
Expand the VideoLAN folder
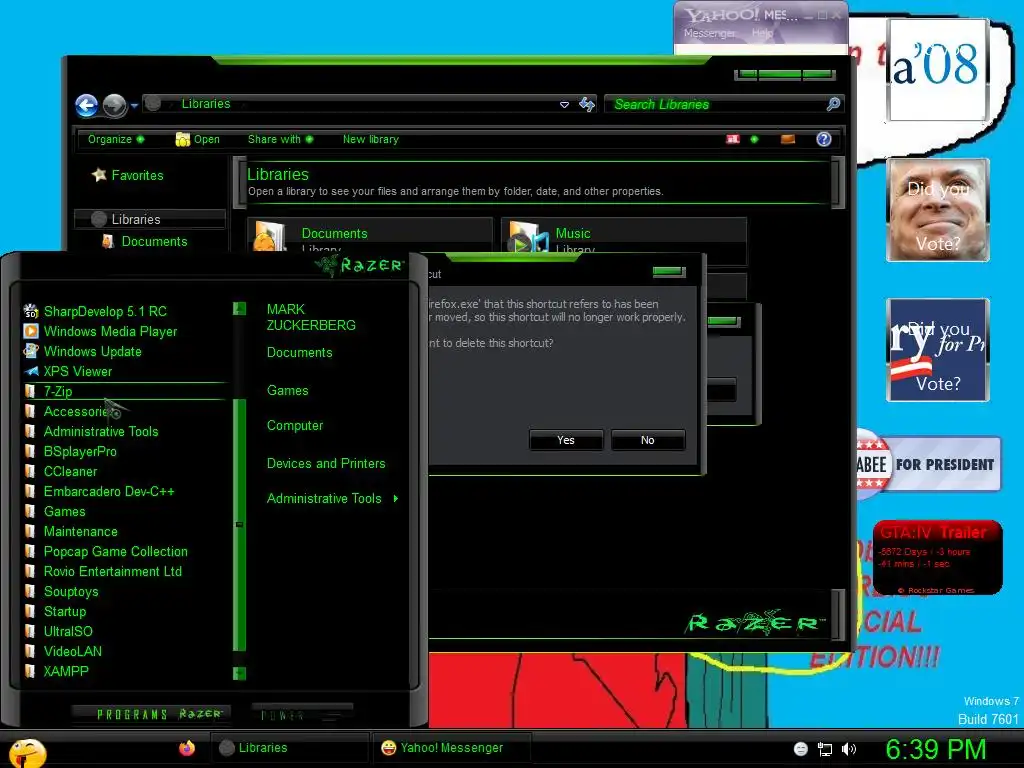tap(63, 651)
